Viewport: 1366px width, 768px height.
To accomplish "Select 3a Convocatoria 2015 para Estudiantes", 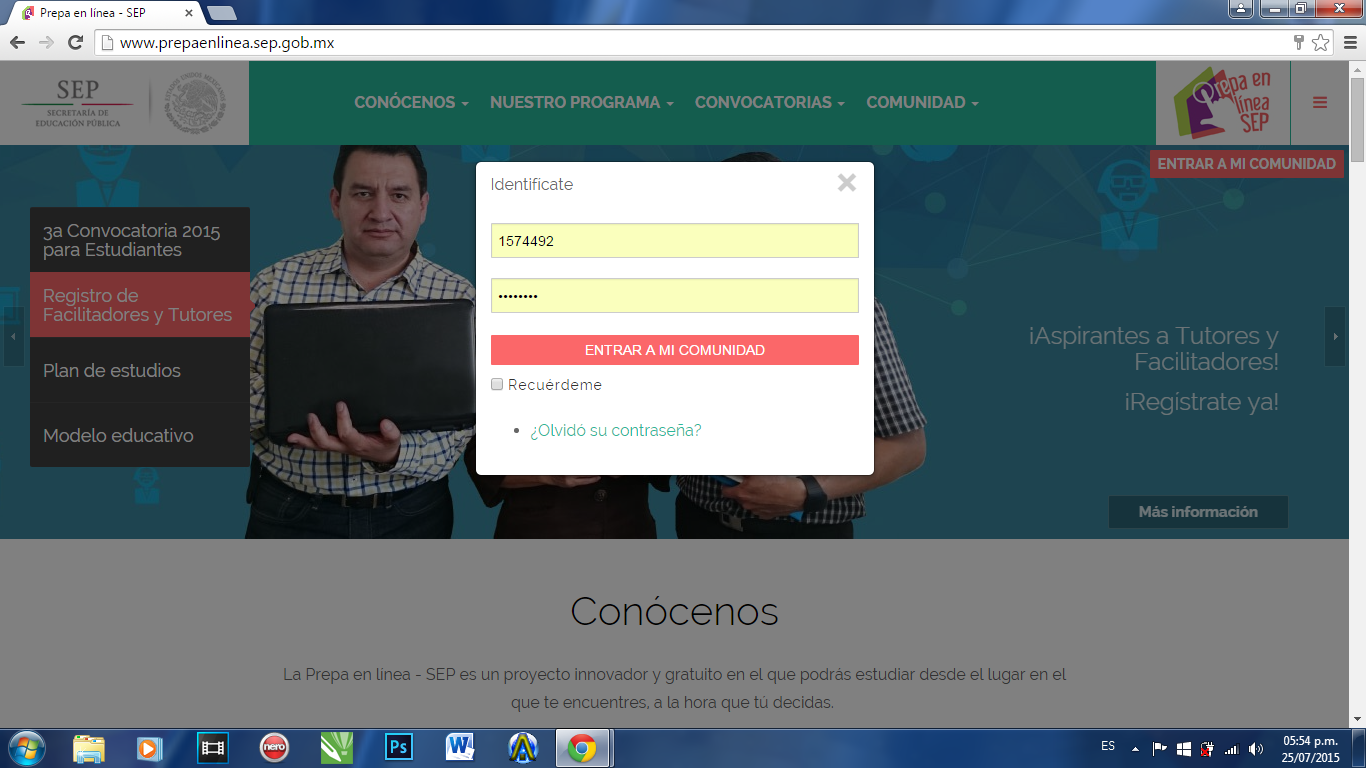I will click(x=140, y=240).
